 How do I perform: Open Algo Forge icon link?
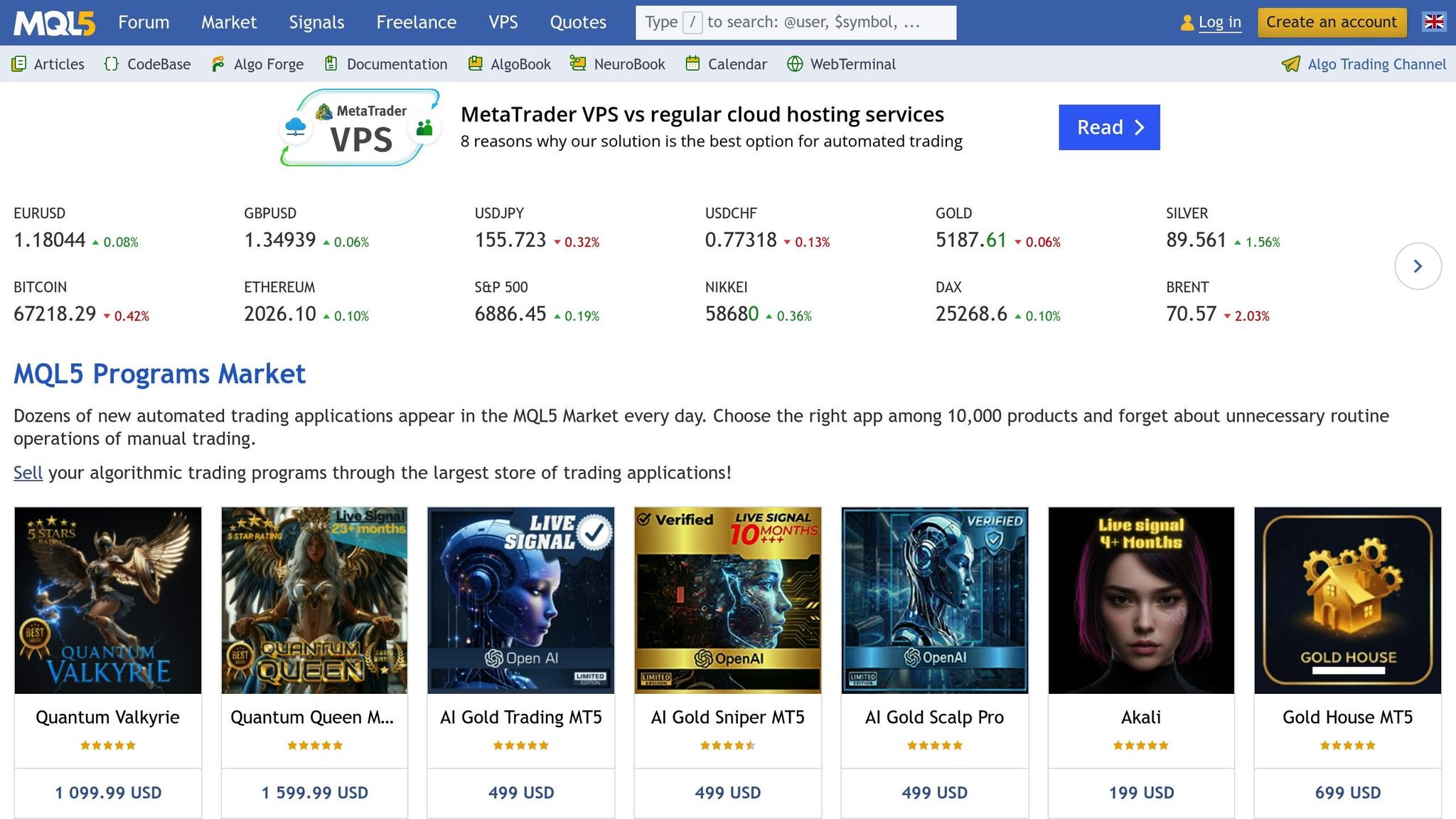(218, 64)
